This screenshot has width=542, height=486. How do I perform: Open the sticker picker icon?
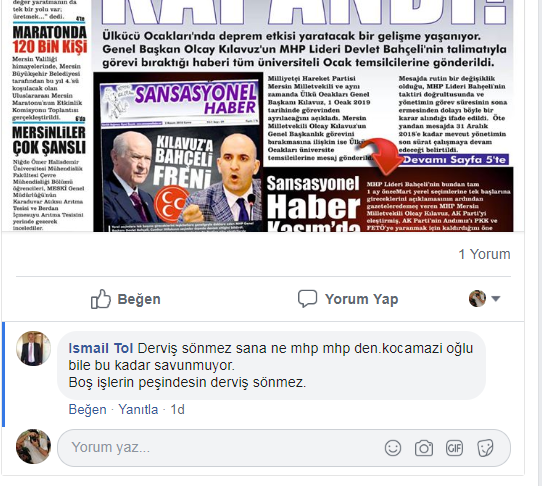pos(485,448)
